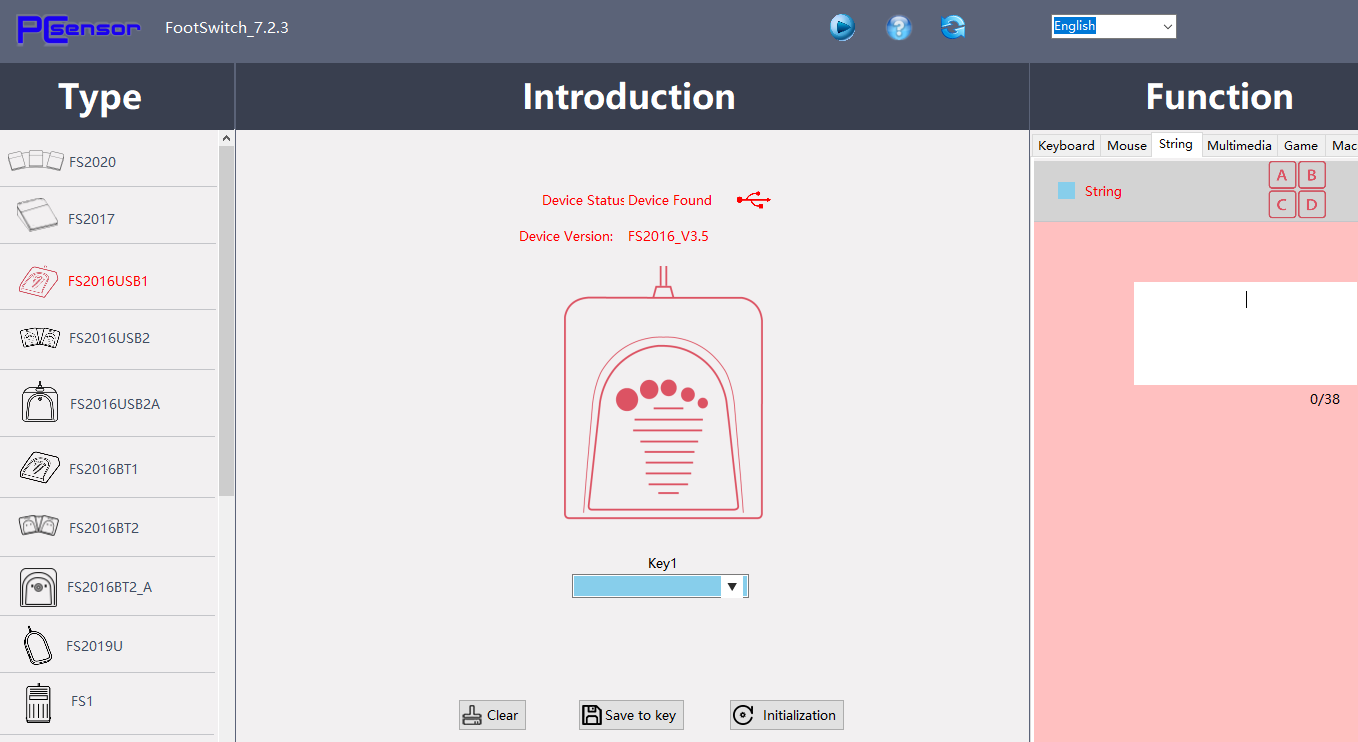
Task: Select the FS2020 device icon
Action: 35,160
